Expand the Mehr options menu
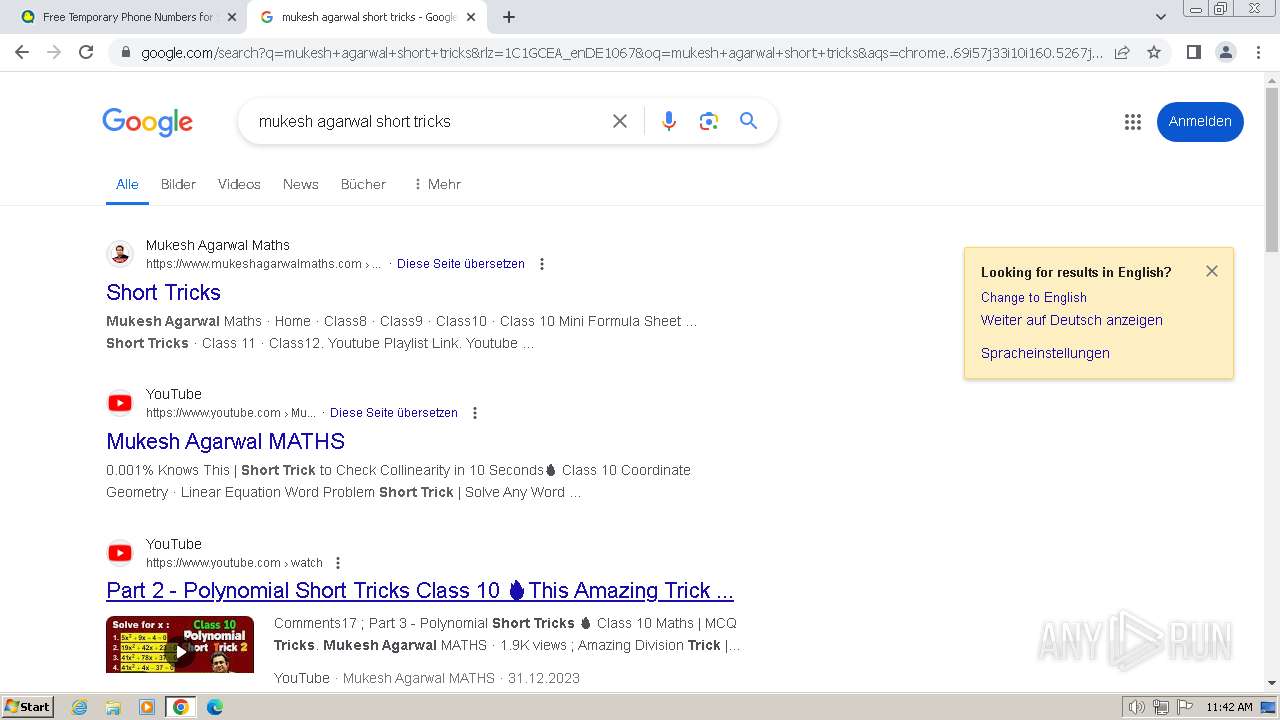This screenshot has height=720, width=1280. pyautogui.click(x=437, y=184)
